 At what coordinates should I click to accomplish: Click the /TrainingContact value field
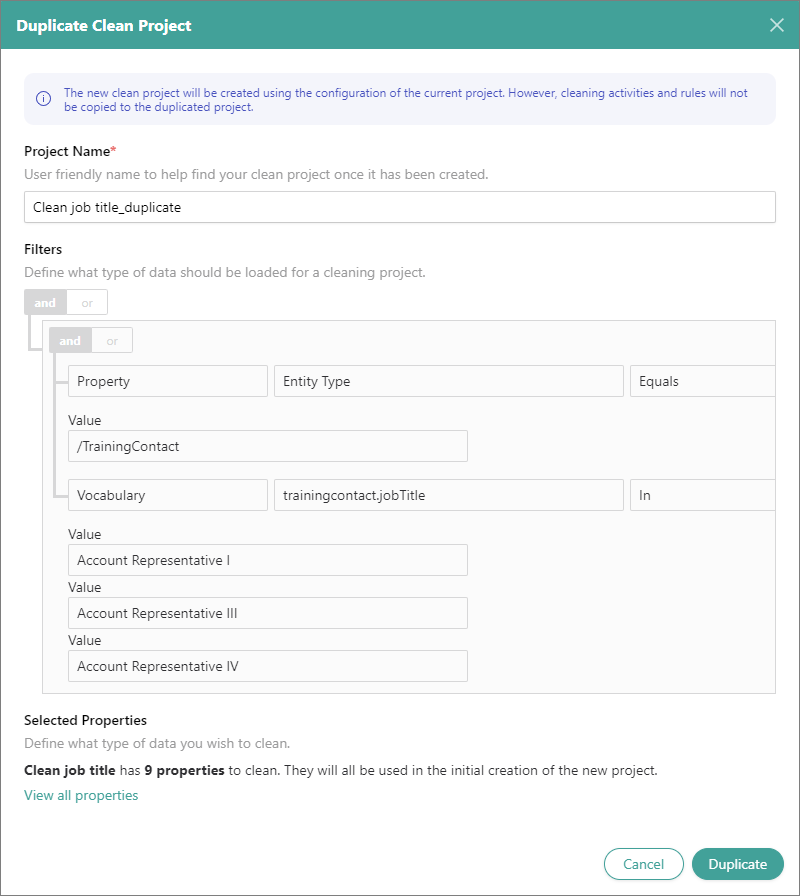click(268, 446)
